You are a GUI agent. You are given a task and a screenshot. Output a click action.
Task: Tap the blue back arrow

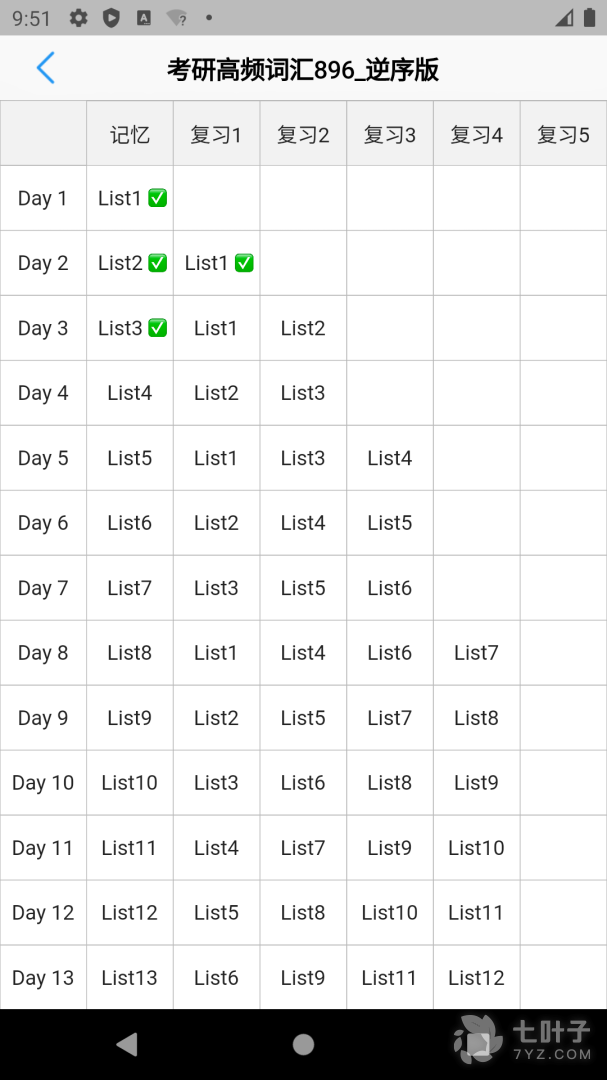(x=45, y=68)
